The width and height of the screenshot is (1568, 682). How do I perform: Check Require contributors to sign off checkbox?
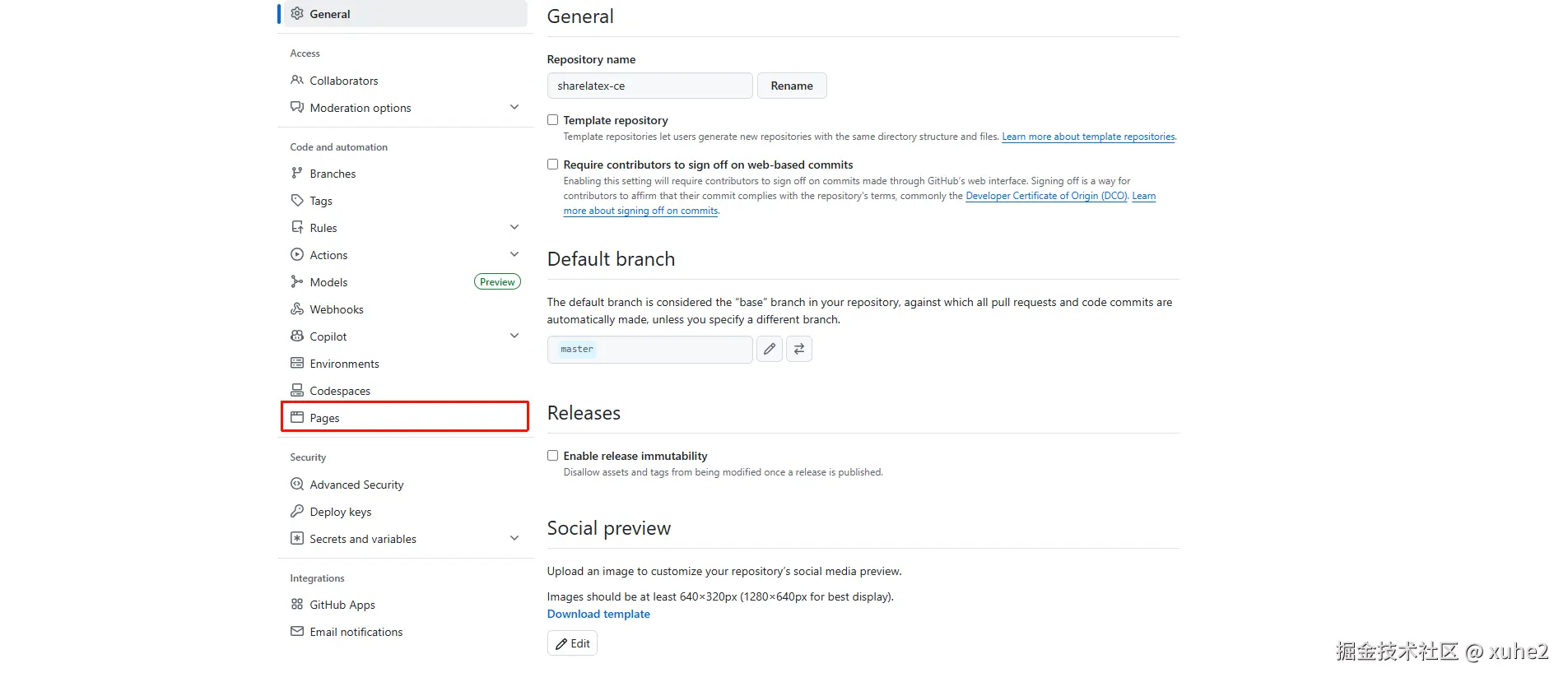coord(553,165)
